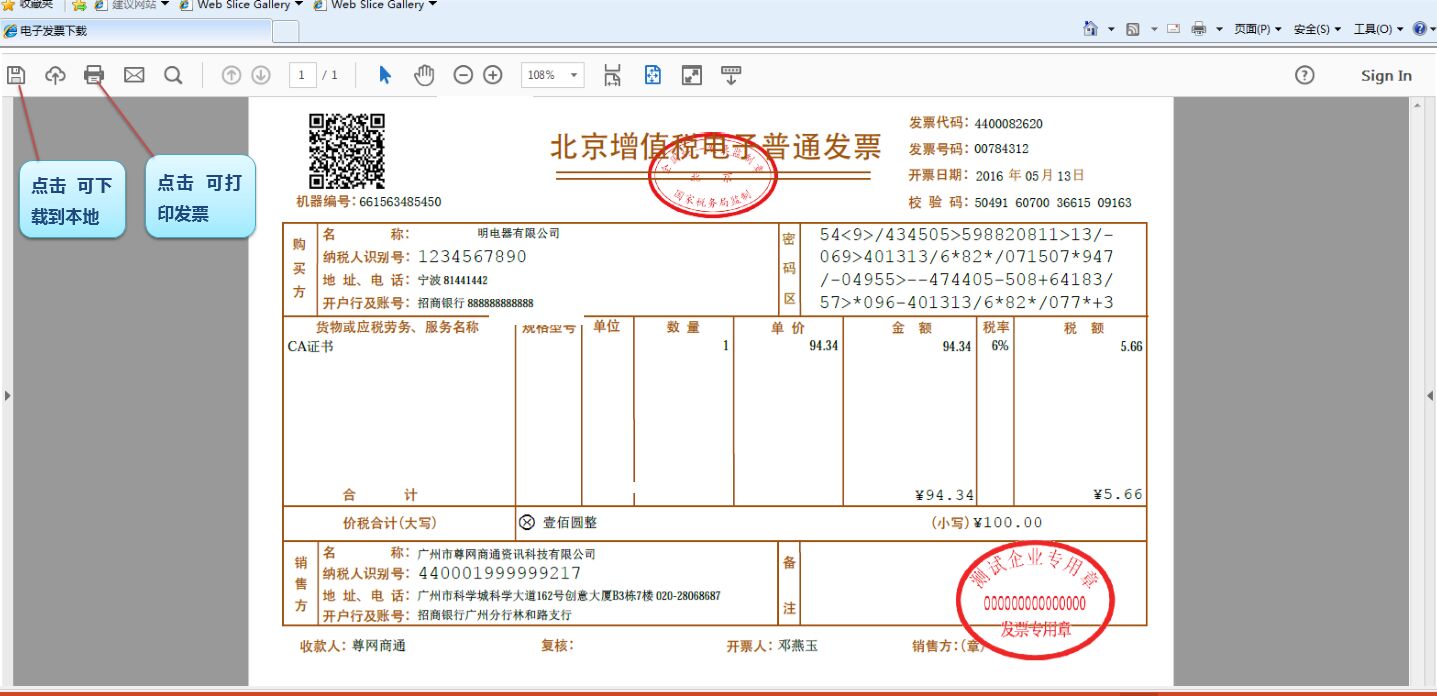
Task: Switch to the 电子发票下载 browser tab
Action: pyautogui.click(x=135, y=31)
